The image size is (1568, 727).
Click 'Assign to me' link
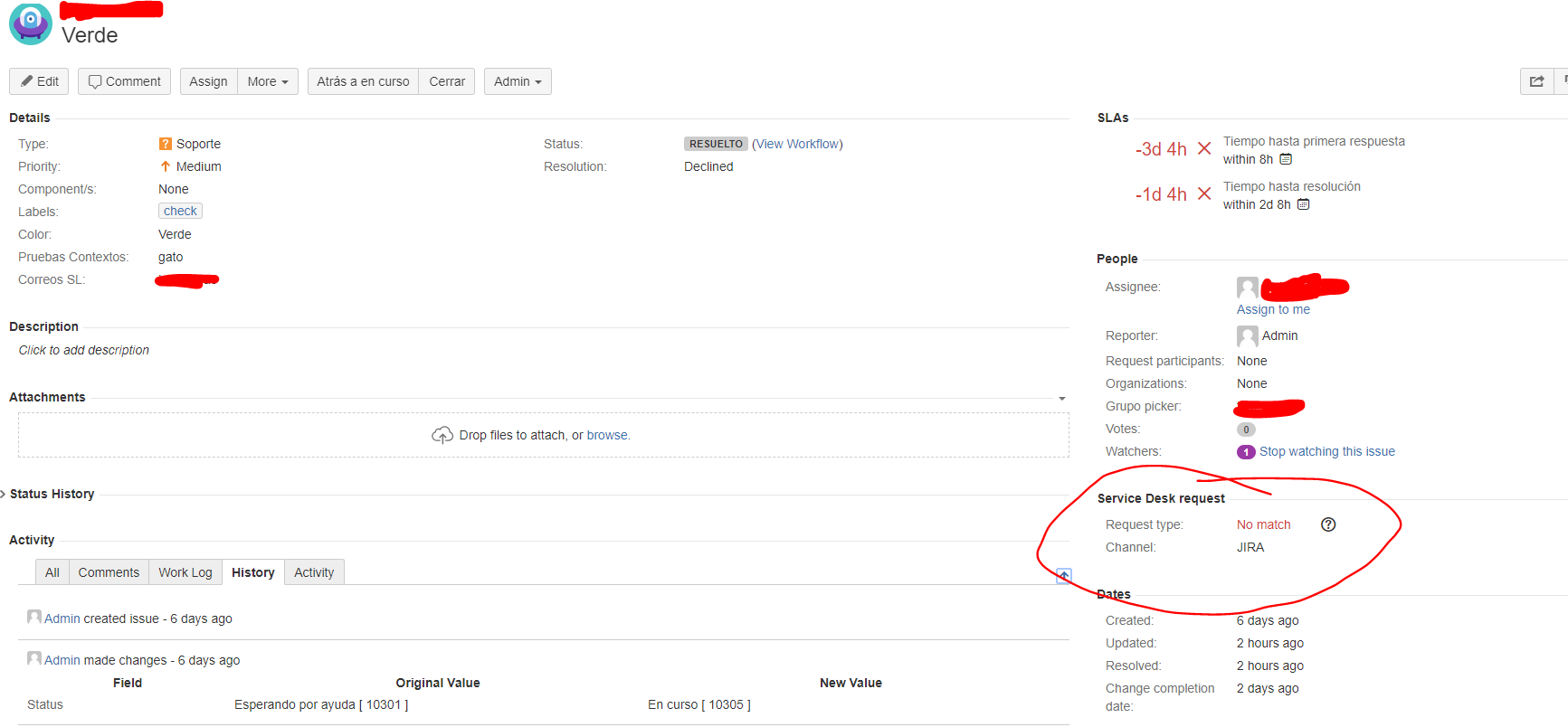coord(1273,309)
